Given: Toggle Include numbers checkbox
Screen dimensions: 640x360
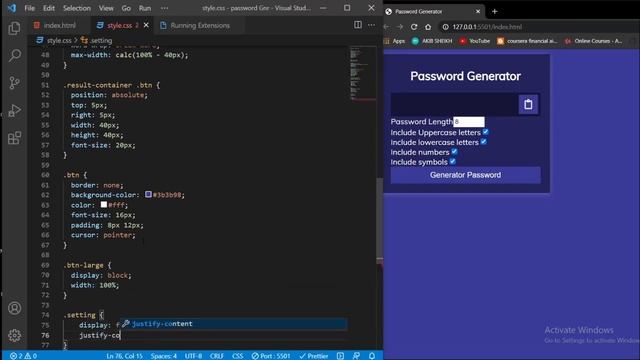Looking at the screenshot, I should 454,151.
